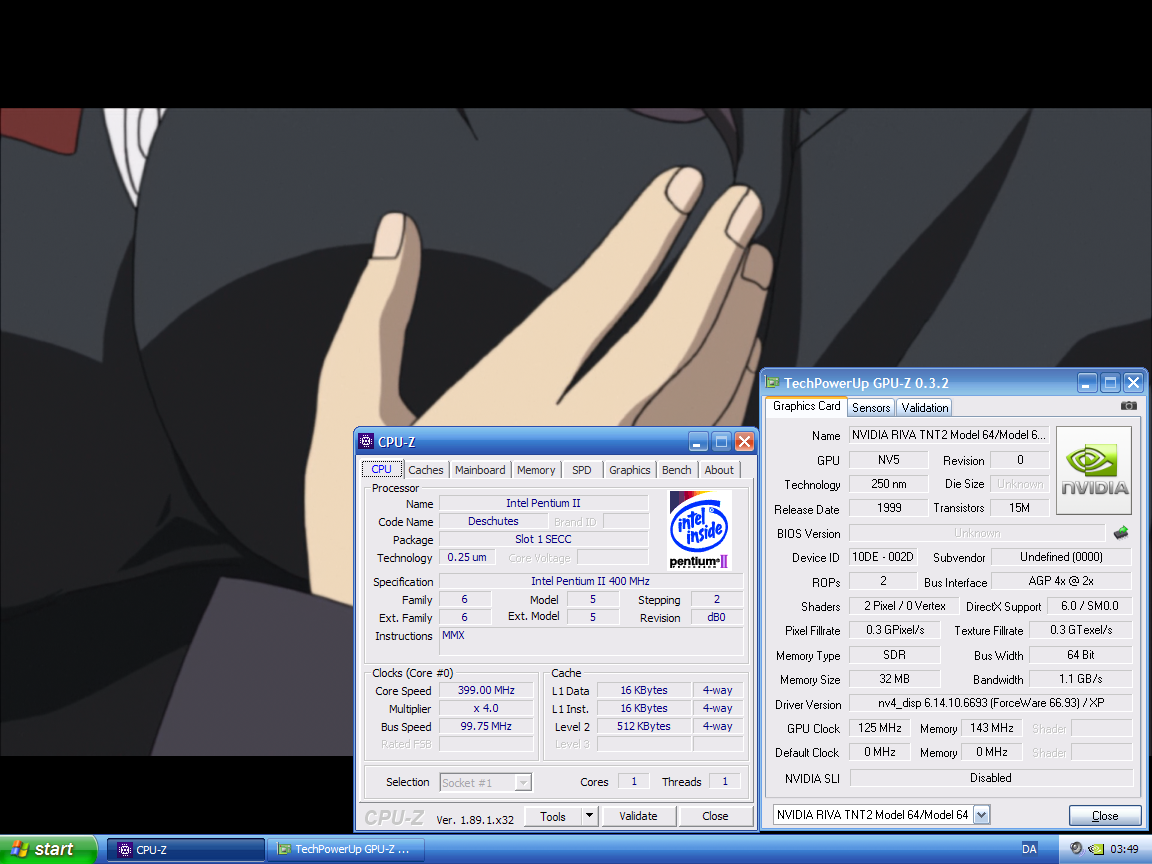Click the speaker-like tray icon beside NVIDIA icon
This screenshot has width=1152, height=864.
[1076, 848]
